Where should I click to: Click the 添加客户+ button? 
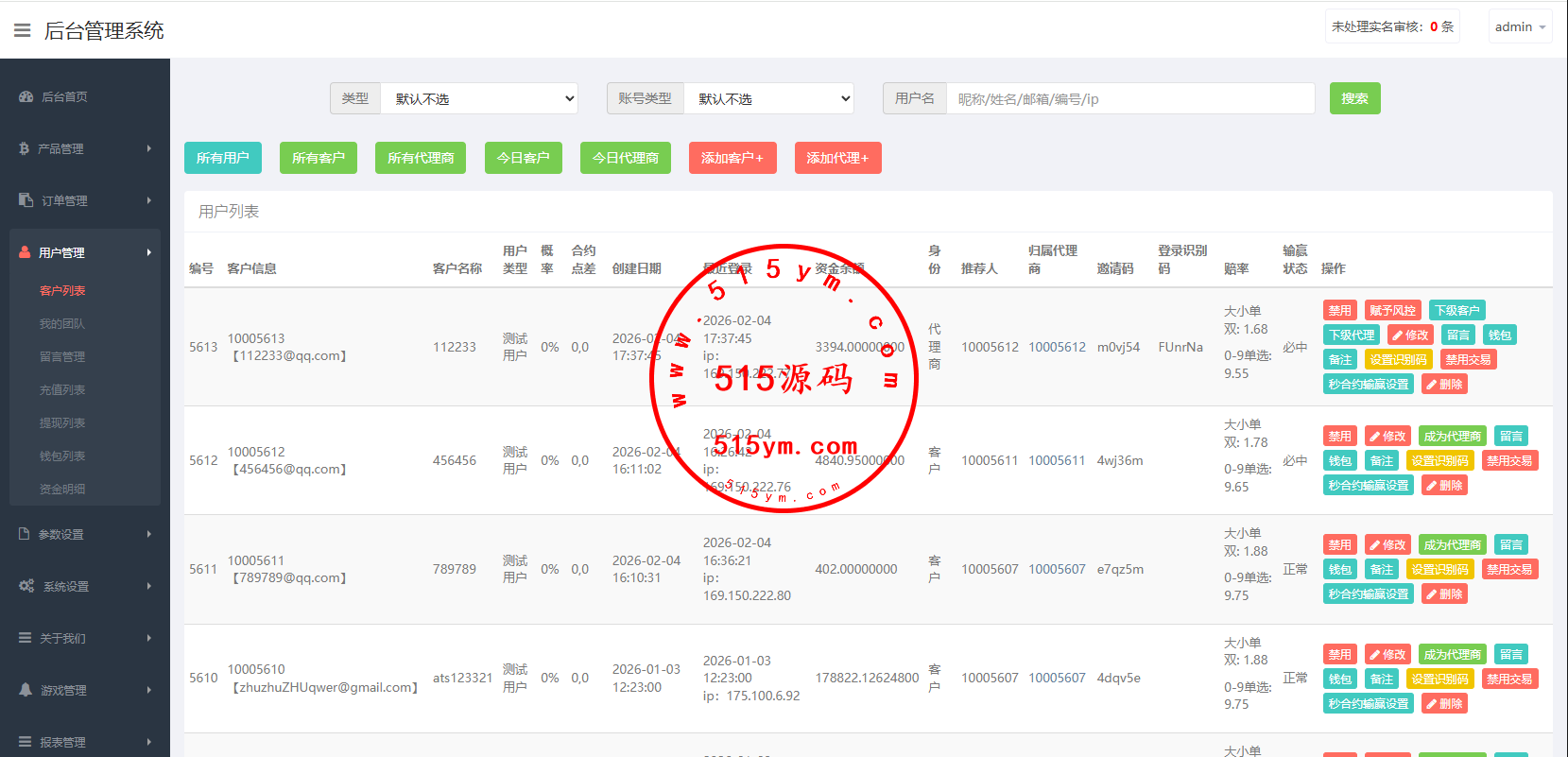[x=732, y=158]
